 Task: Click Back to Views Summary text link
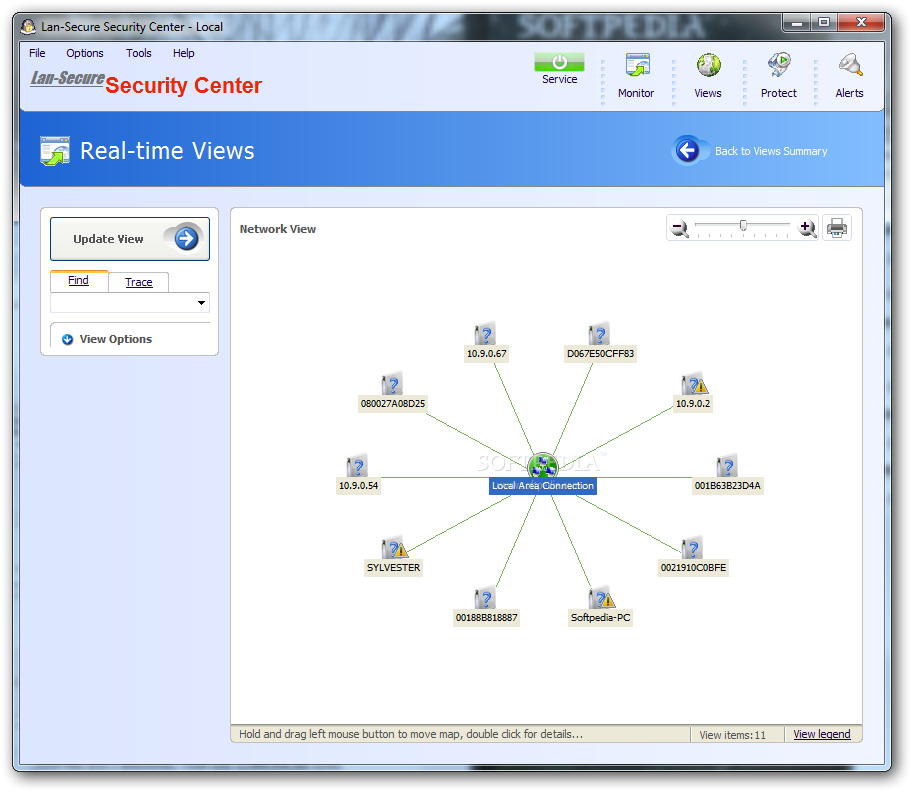pos(771,151)
